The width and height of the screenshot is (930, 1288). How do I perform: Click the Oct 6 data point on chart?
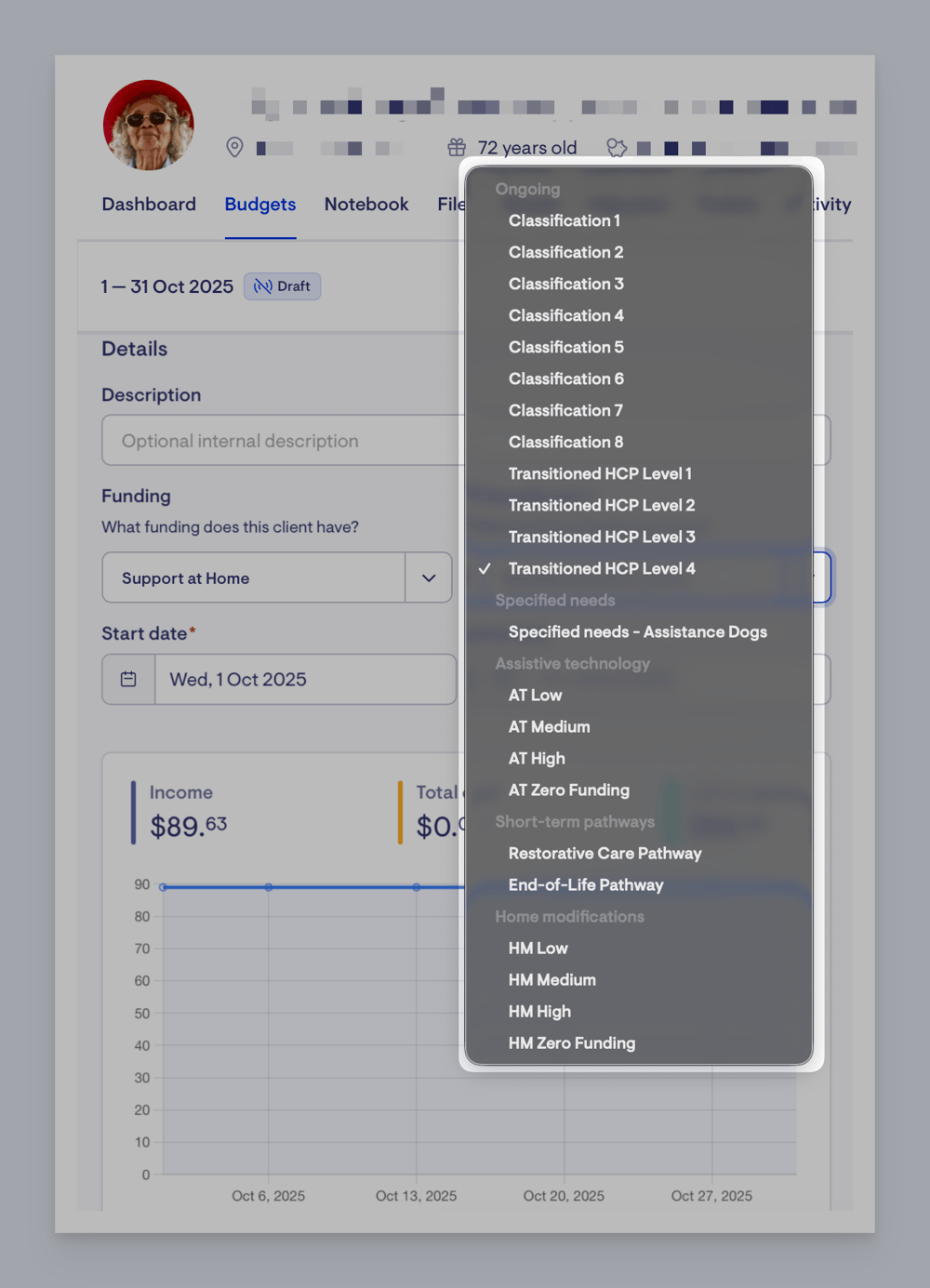tap(269, 887)
